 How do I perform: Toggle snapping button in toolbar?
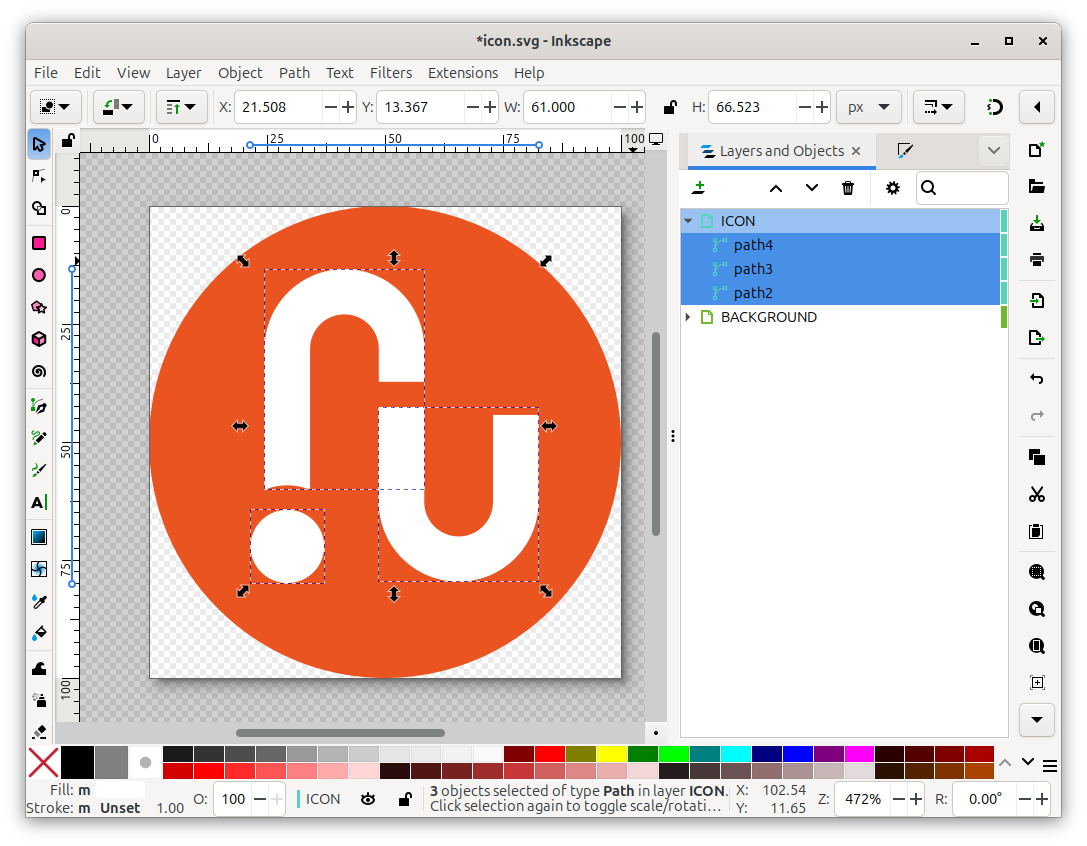point(994,107)
